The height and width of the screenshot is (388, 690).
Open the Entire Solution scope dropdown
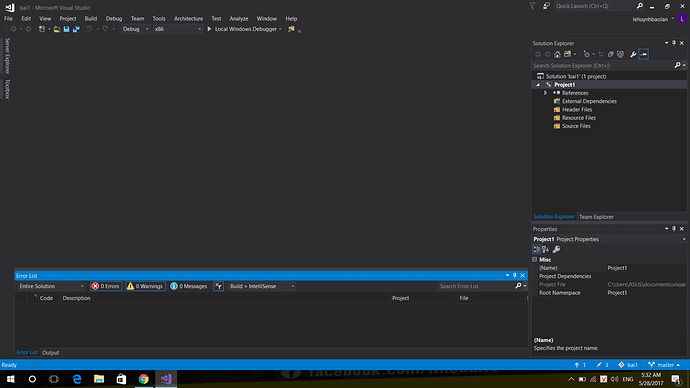pos(51,286)
